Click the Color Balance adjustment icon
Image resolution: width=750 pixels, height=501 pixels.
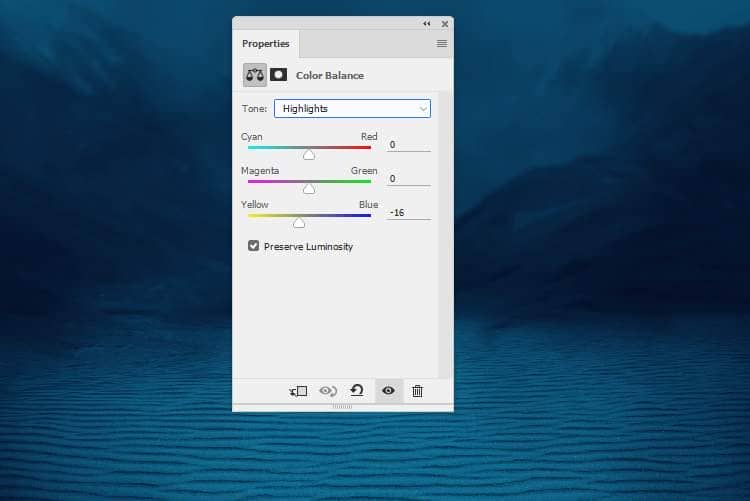[254, 75]
